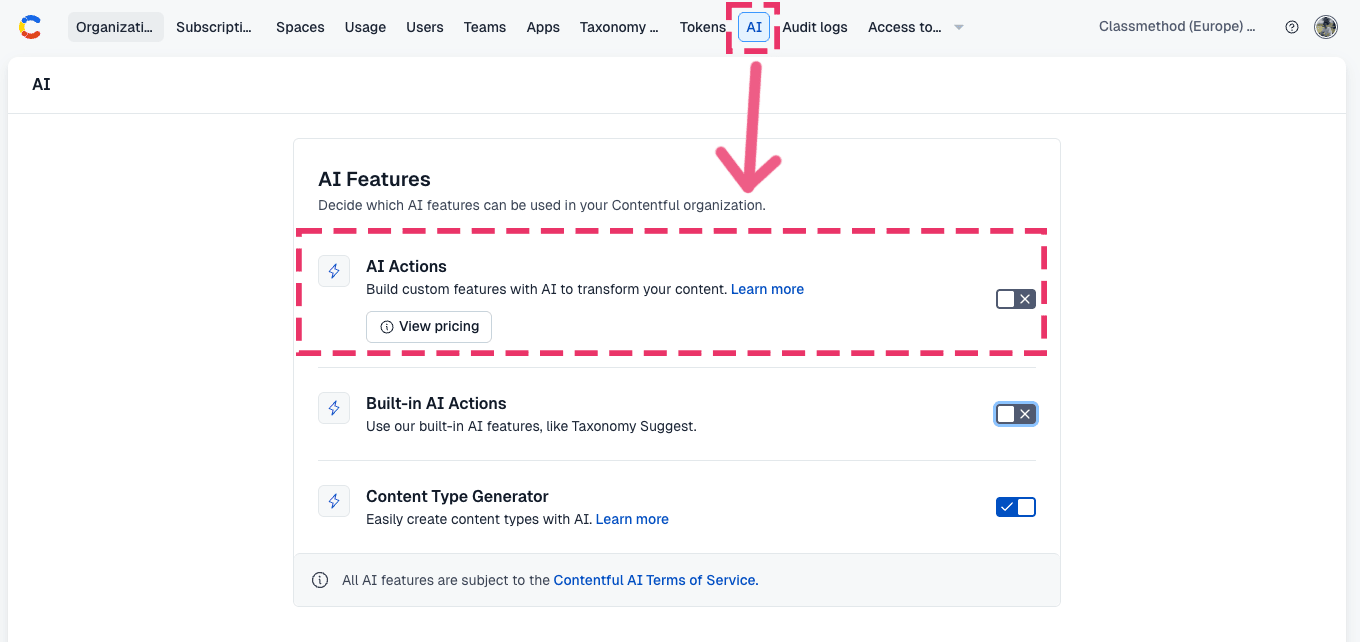Screen dimensions: 1360x642
Task: Open the Contentful AI Terms of Service link
Action: (x=656, y=580)
